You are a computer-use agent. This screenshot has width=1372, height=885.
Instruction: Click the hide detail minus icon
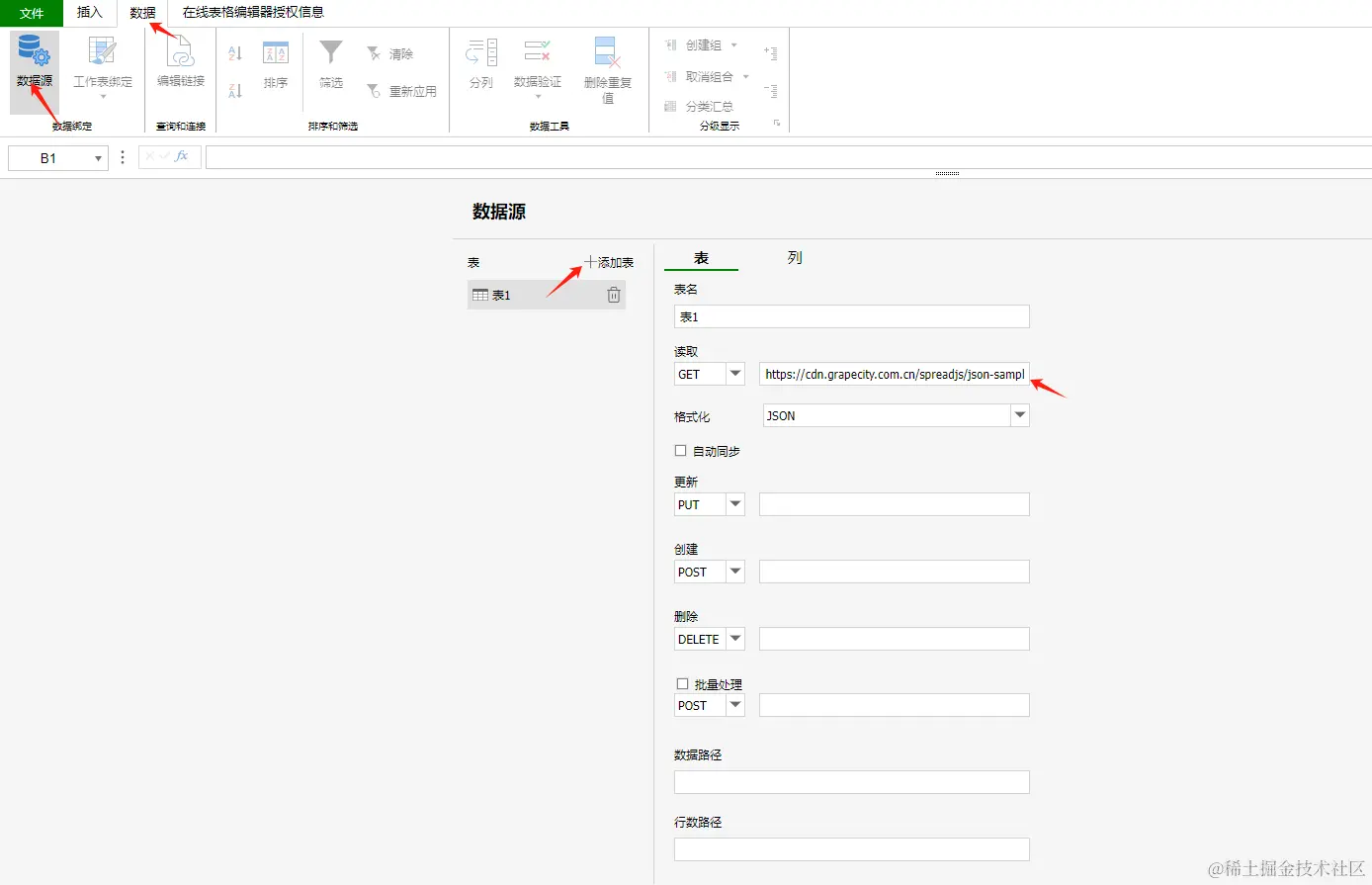tap(771, 91)
